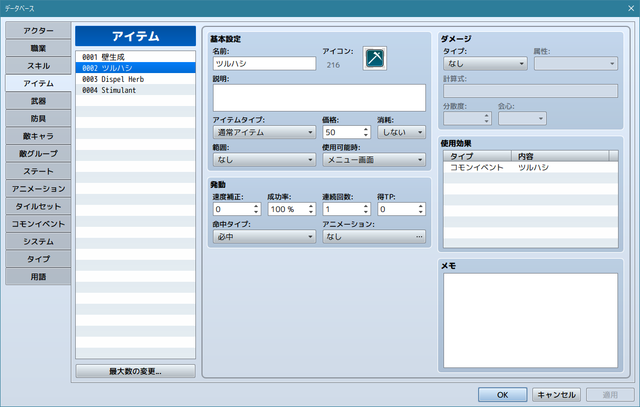Click the 最大数の変更 button

[136, 371]
